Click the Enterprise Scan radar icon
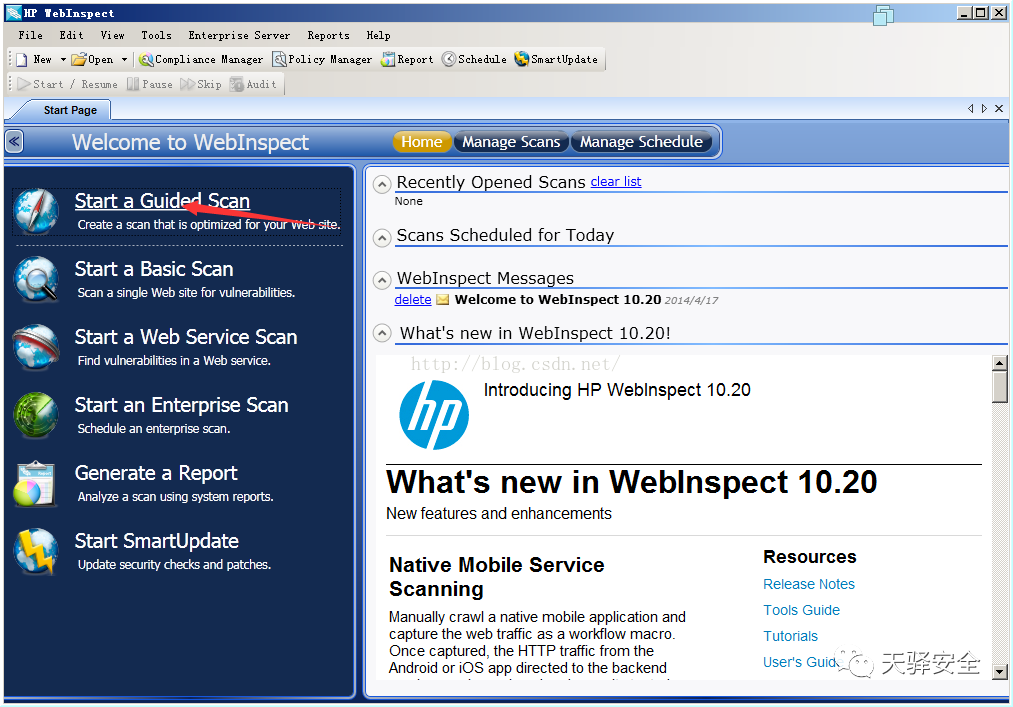Screen dimensions: 1013x707 click(x=36, y=415)
